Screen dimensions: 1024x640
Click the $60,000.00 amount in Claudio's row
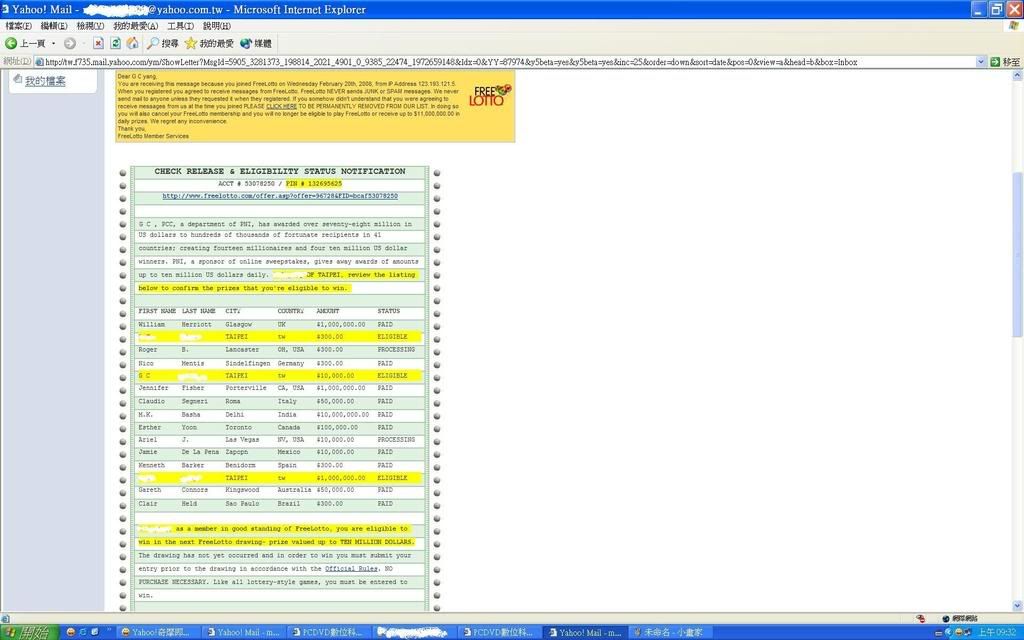tap(335, 402)
